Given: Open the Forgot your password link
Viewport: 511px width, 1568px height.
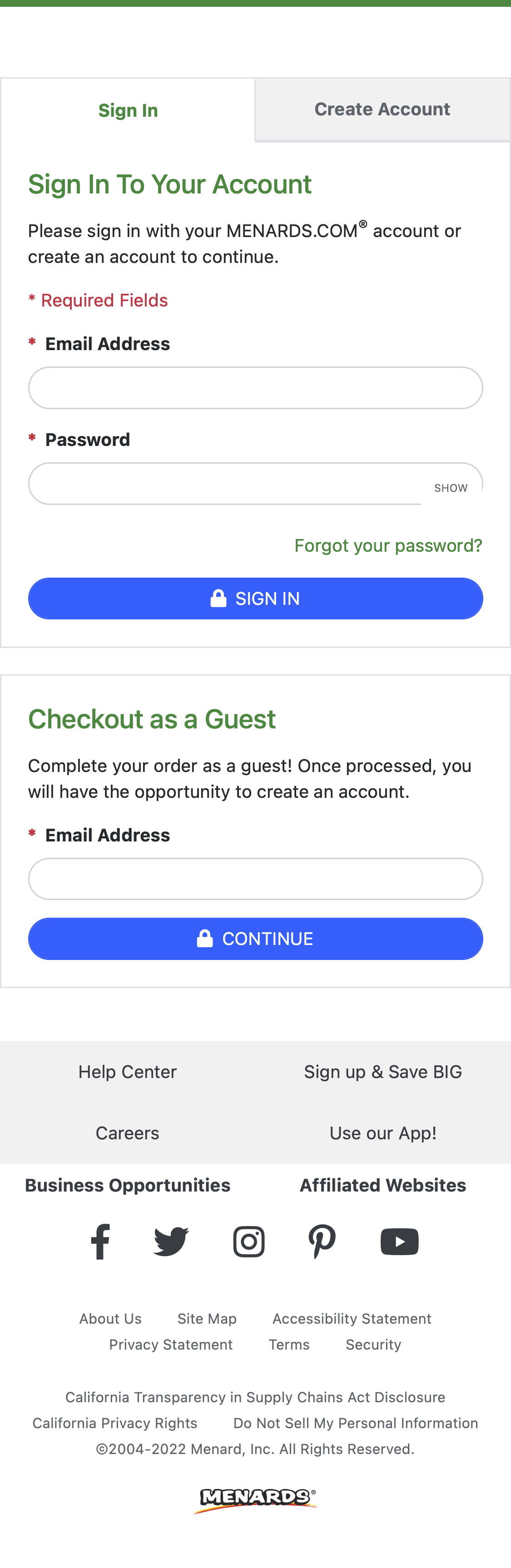Looking at the screenshot, I should (388, 545).
